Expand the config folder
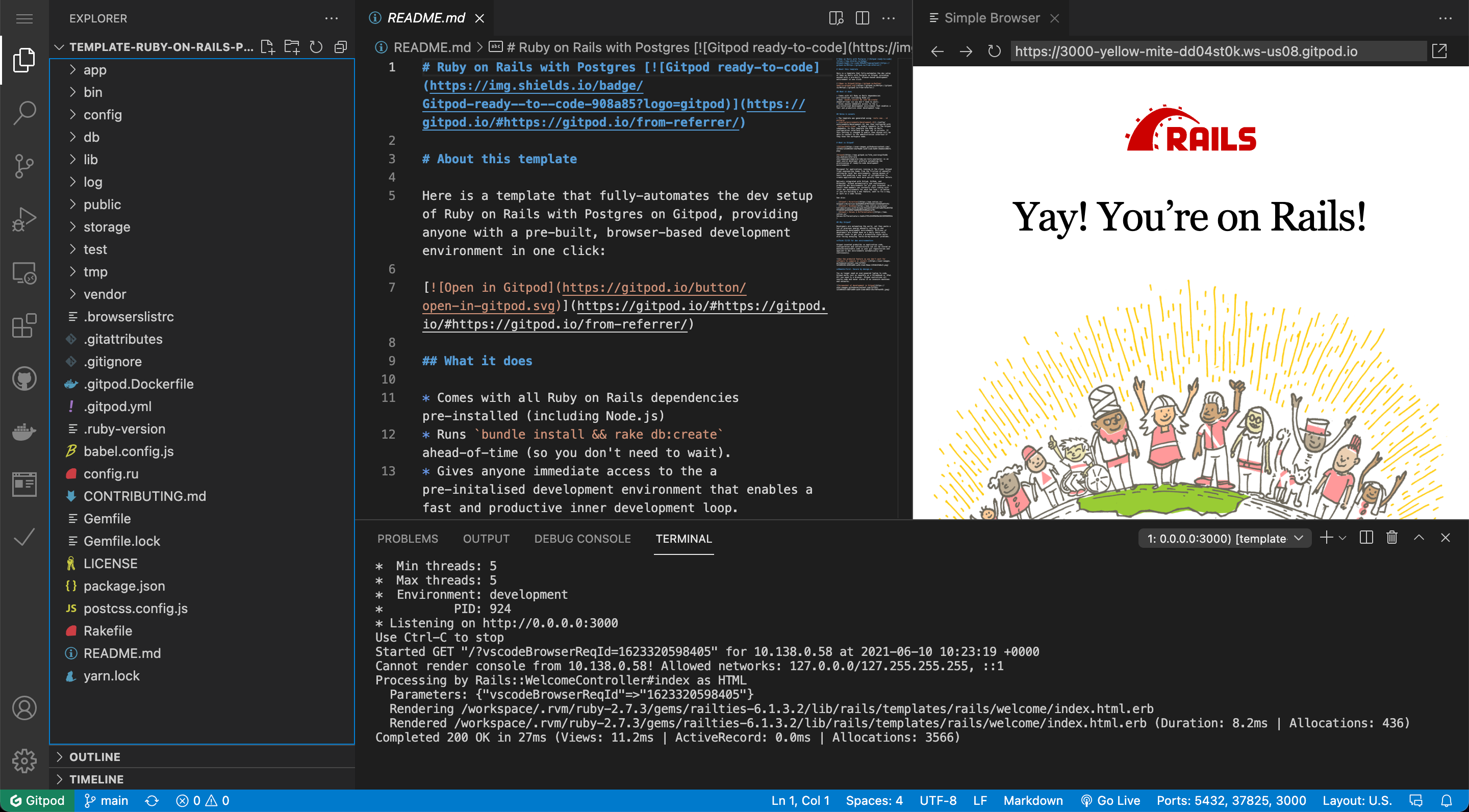The width and height of the screenshot is (1469, 812). click(x=202, y=115)
